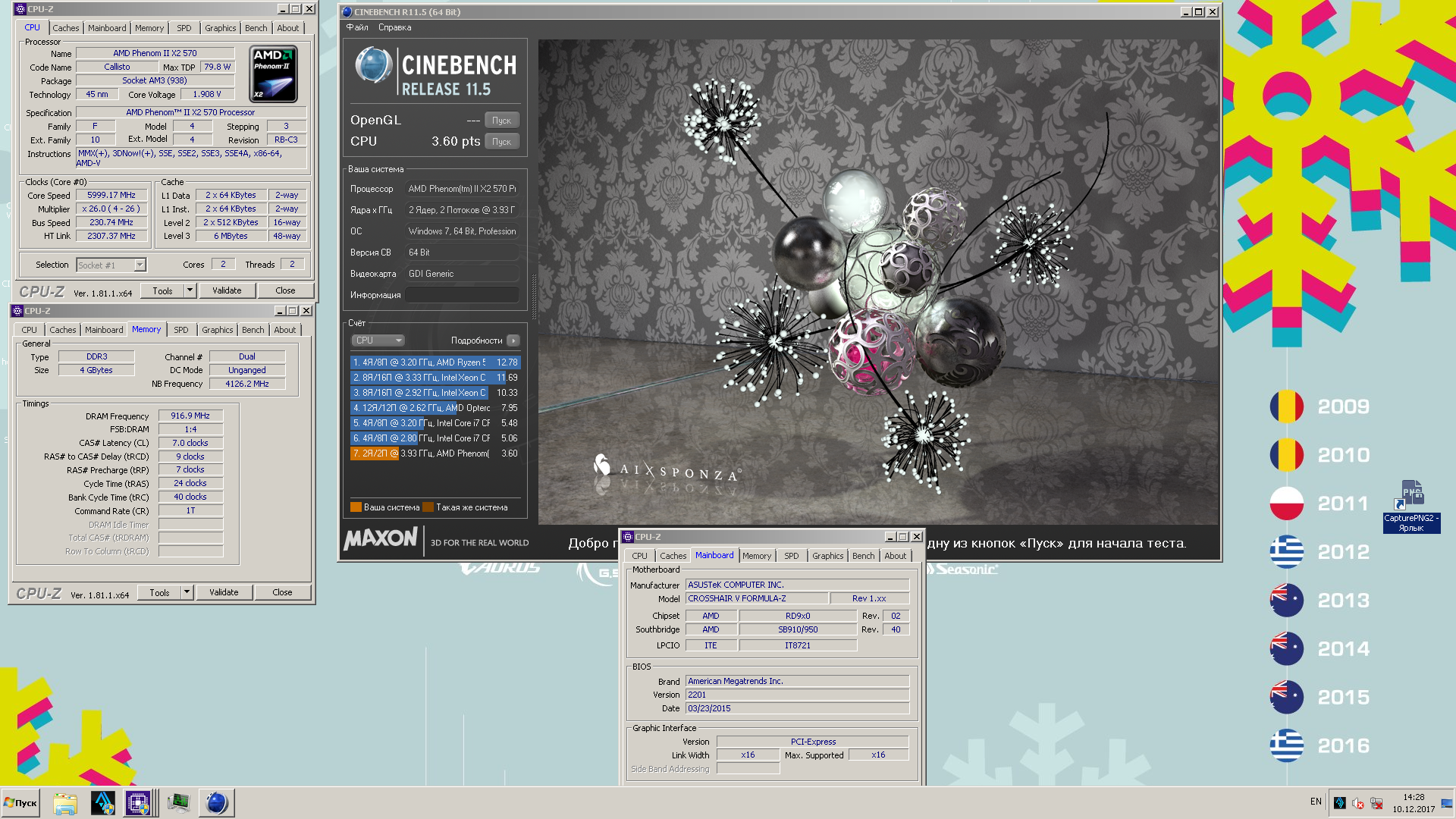Open the ASRock-style blue arrow utility in taskbar
1456x819 pixels.
point(102,803)
